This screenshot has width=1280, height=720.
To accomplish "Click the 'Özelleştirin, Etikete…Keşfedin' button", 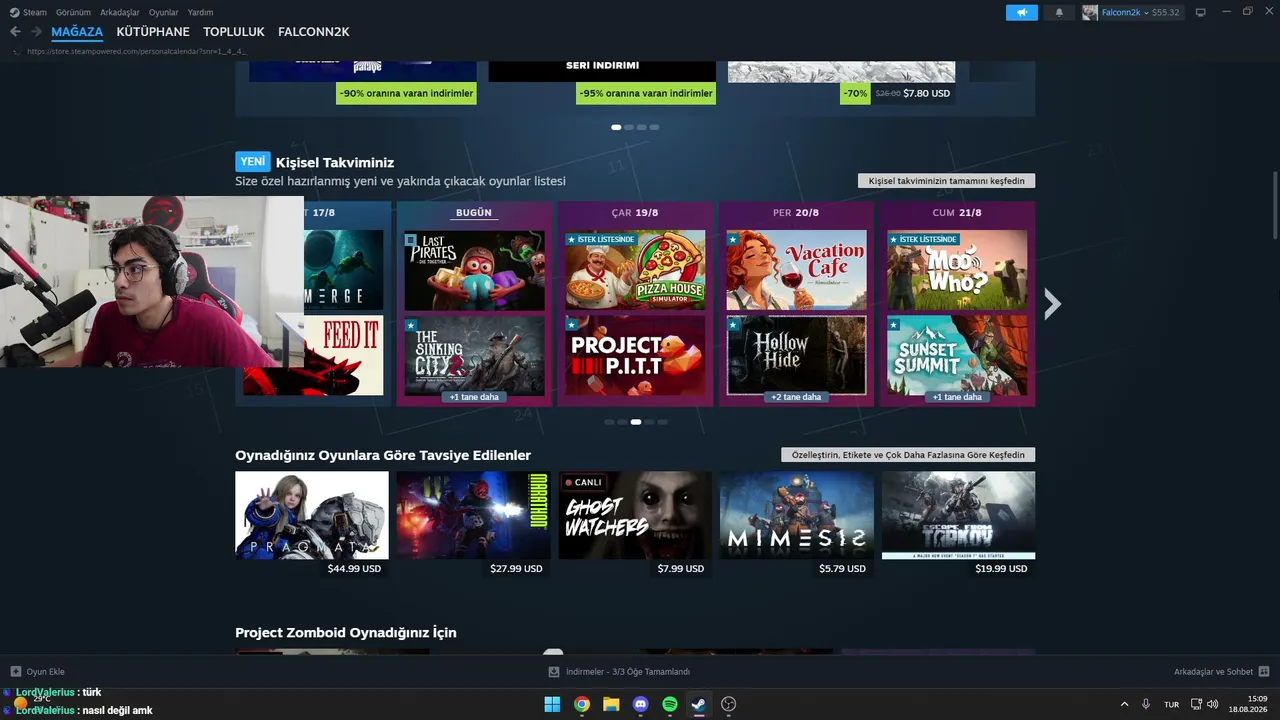I will (908, 455).
